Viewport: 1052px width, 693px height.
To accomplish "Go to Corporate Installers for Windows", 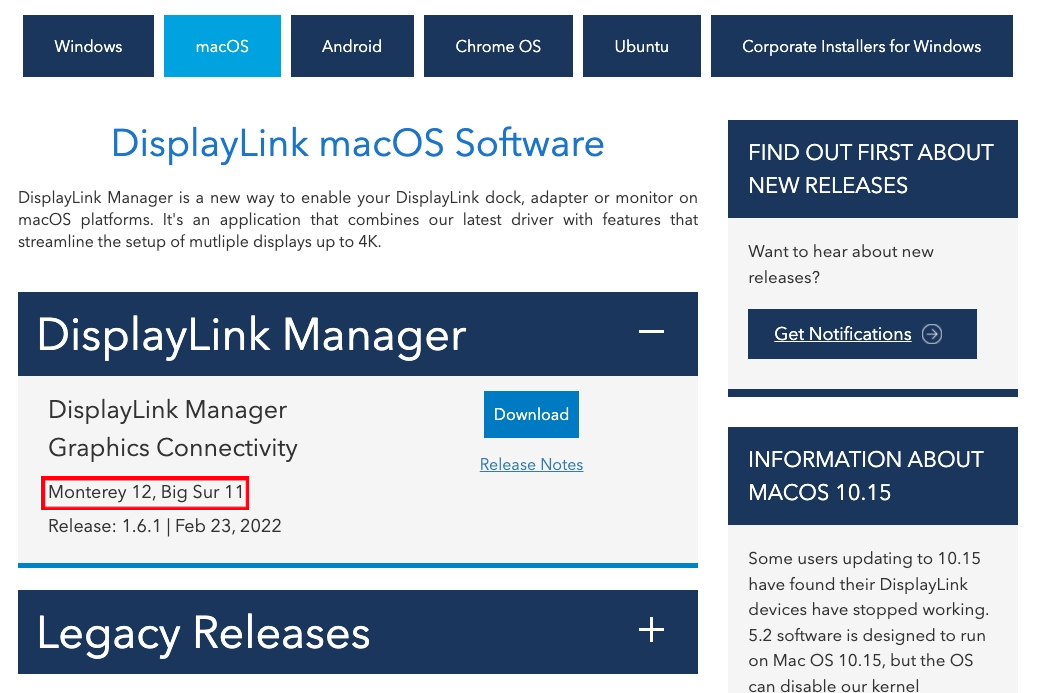I will 861,46.
